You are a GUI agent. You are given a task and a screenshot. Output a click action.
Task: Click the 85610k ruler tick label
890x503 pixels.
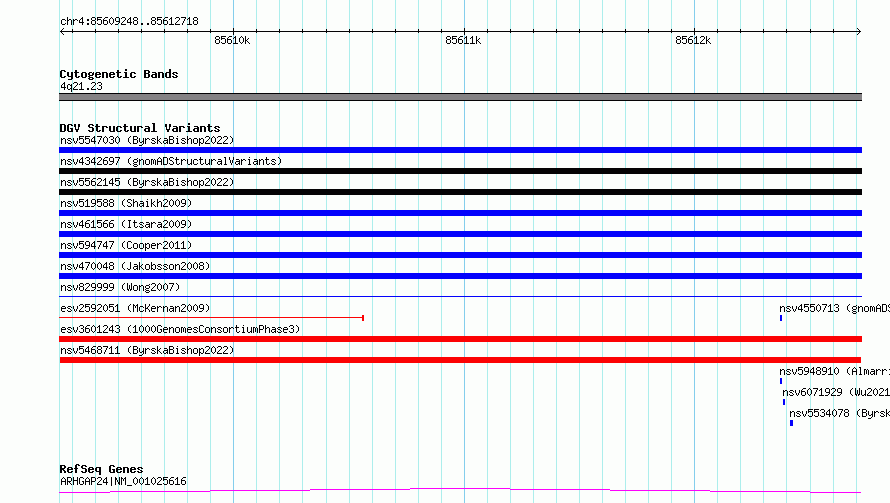click(232, 40)
